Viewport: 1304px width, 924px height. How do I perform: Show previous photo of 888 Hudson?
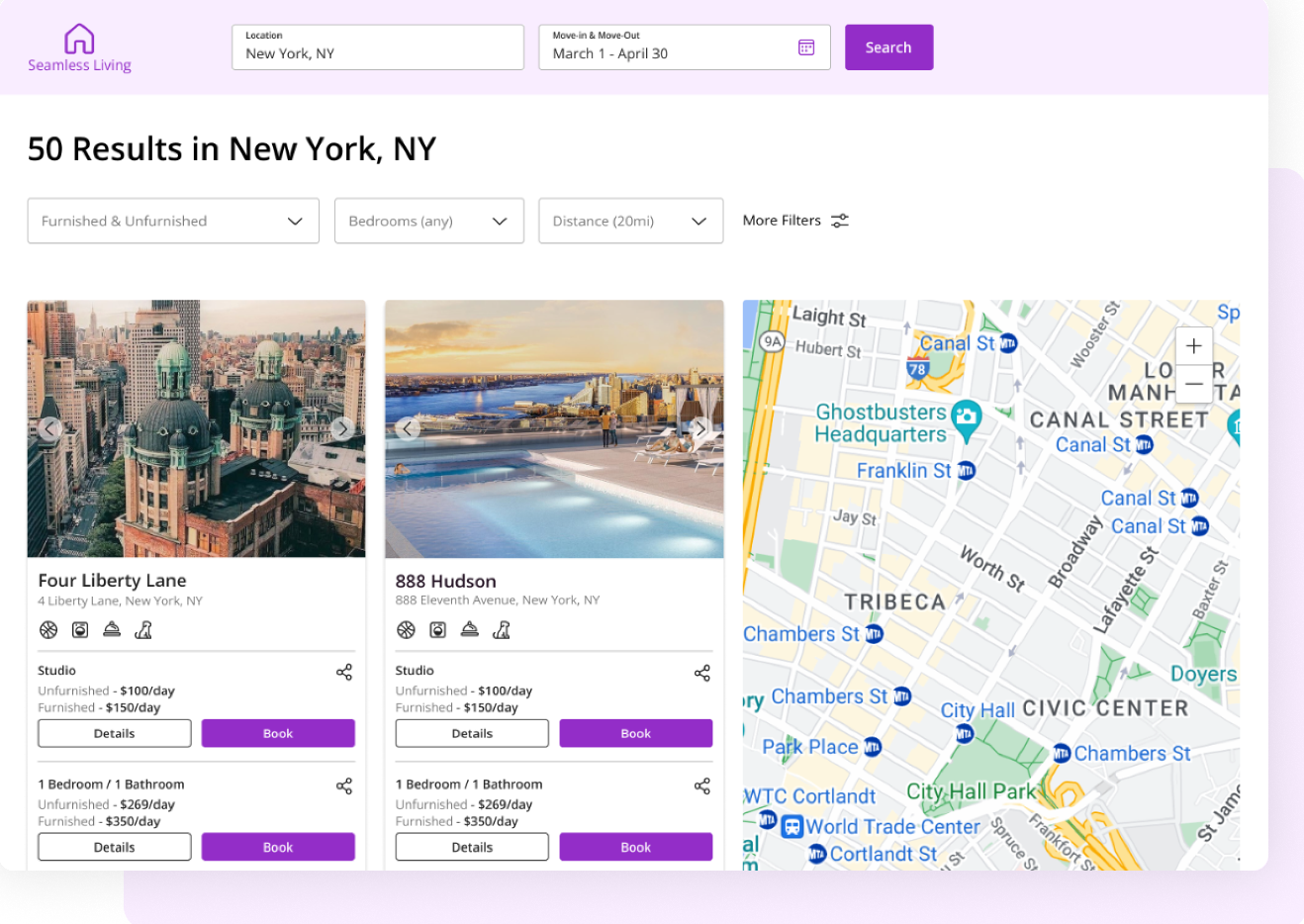pos(408,428)
